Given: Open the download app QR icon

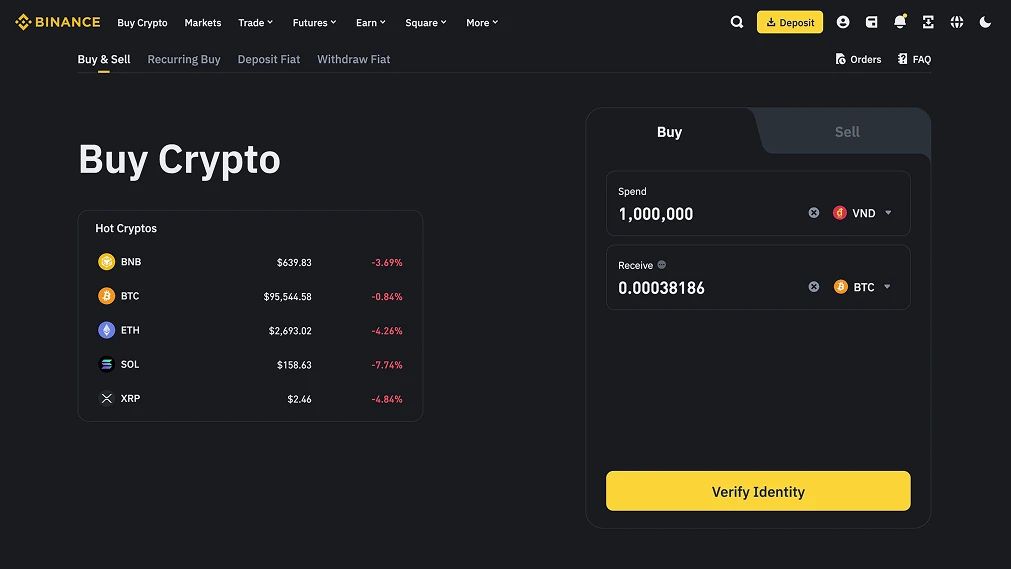Looking at the screenshot, I should pyautogui.click(x=928, y=22).
